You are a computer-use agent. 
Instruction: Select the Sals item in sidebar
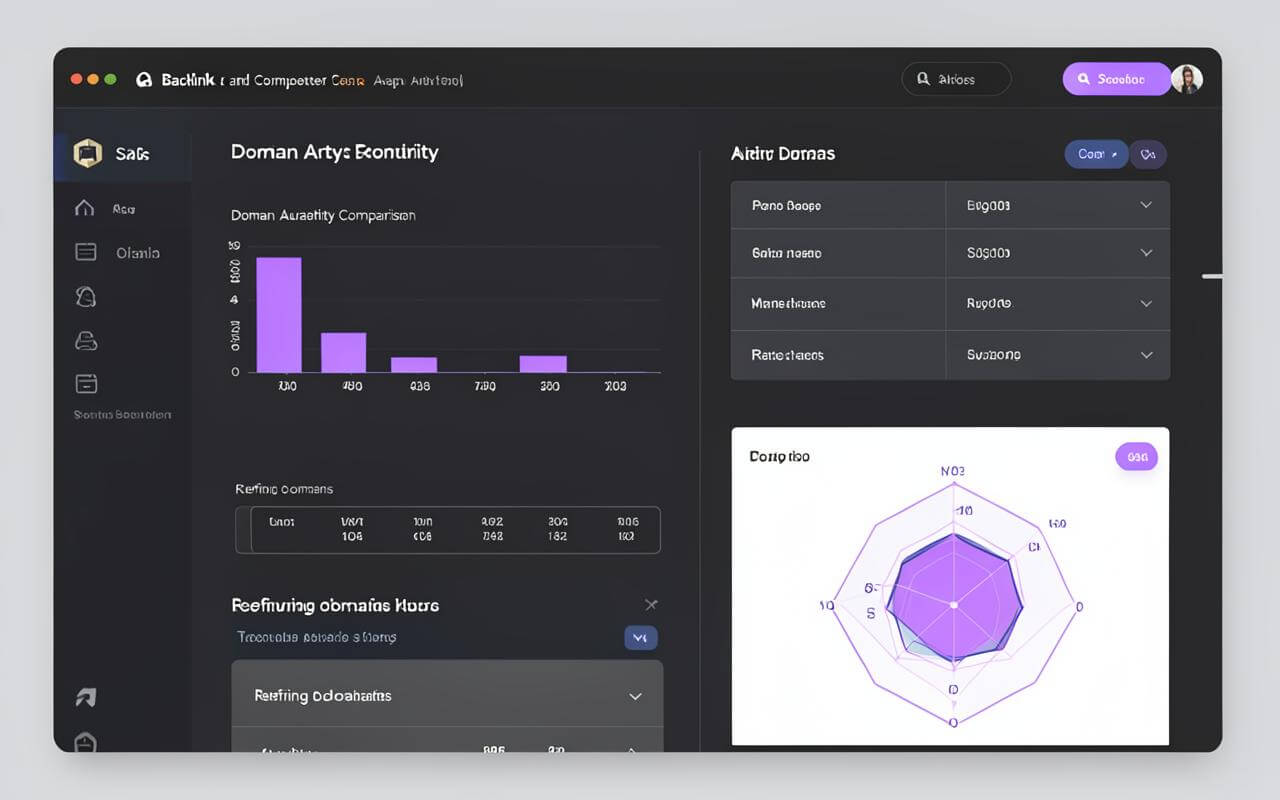point(122,154)
